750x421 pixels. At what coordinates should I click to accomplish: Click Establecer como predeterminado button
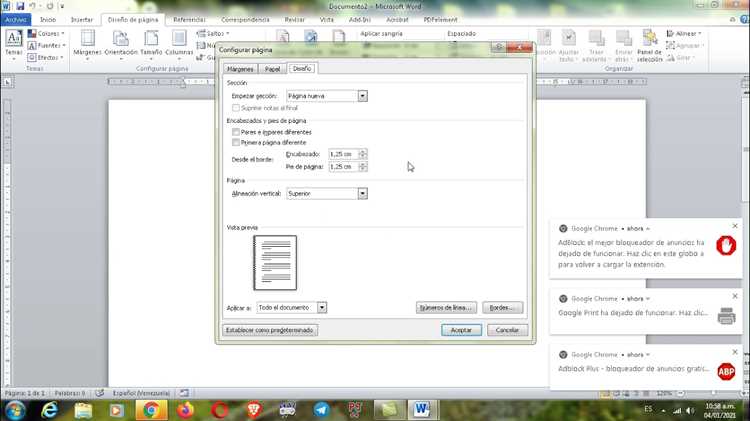click(x=270, y=330)
